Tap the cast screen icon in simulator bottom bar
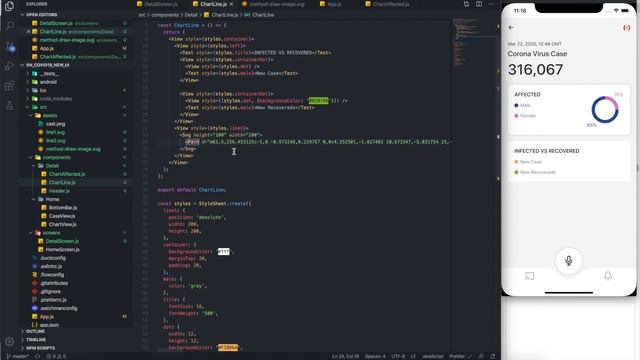 click(x=529, y=276)
